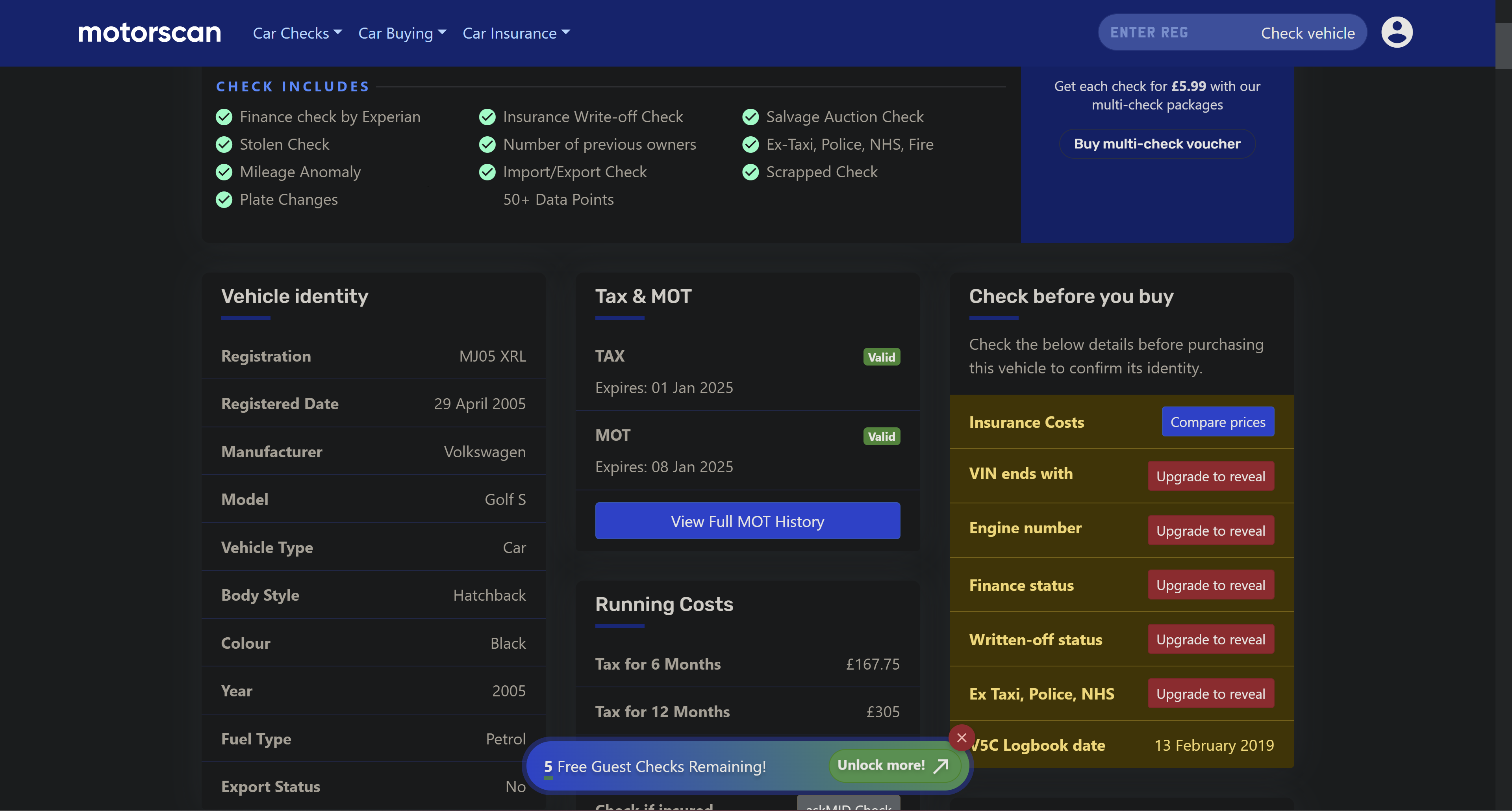Dismiss the free guest checks banner
1512x811 pixels.
point(962,738)
